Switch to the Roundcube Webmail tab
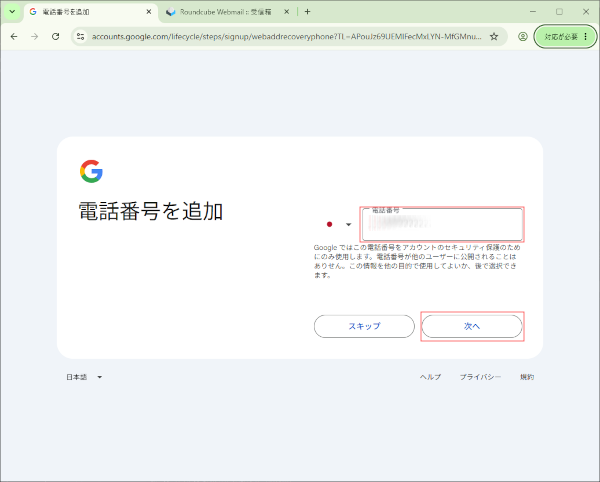Screen dimensions: 600x482 point(226,12)
